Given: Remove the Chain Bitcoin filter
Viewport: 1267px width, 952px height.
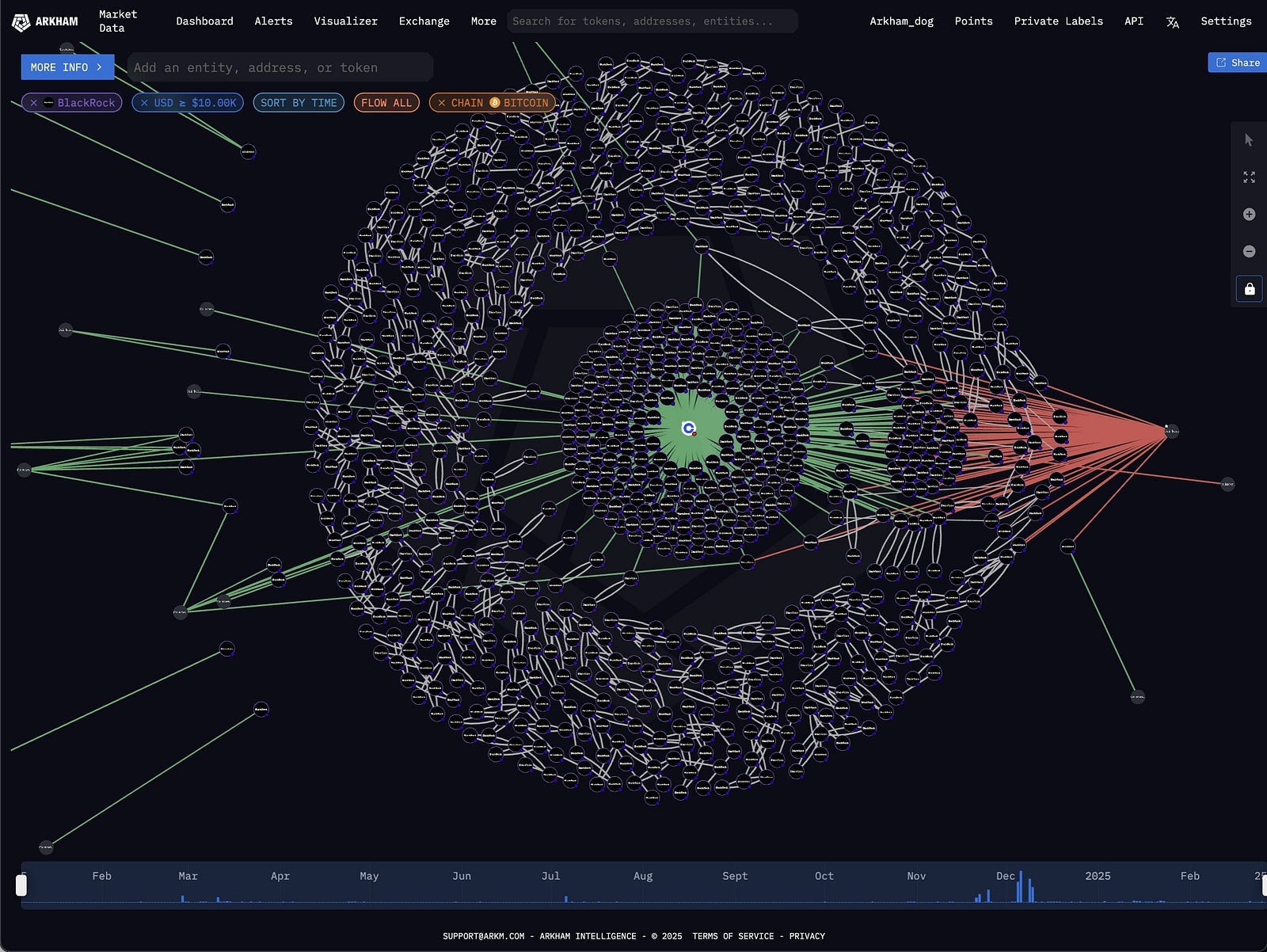Looking at the screenshot, I should [x=442, y=103].
